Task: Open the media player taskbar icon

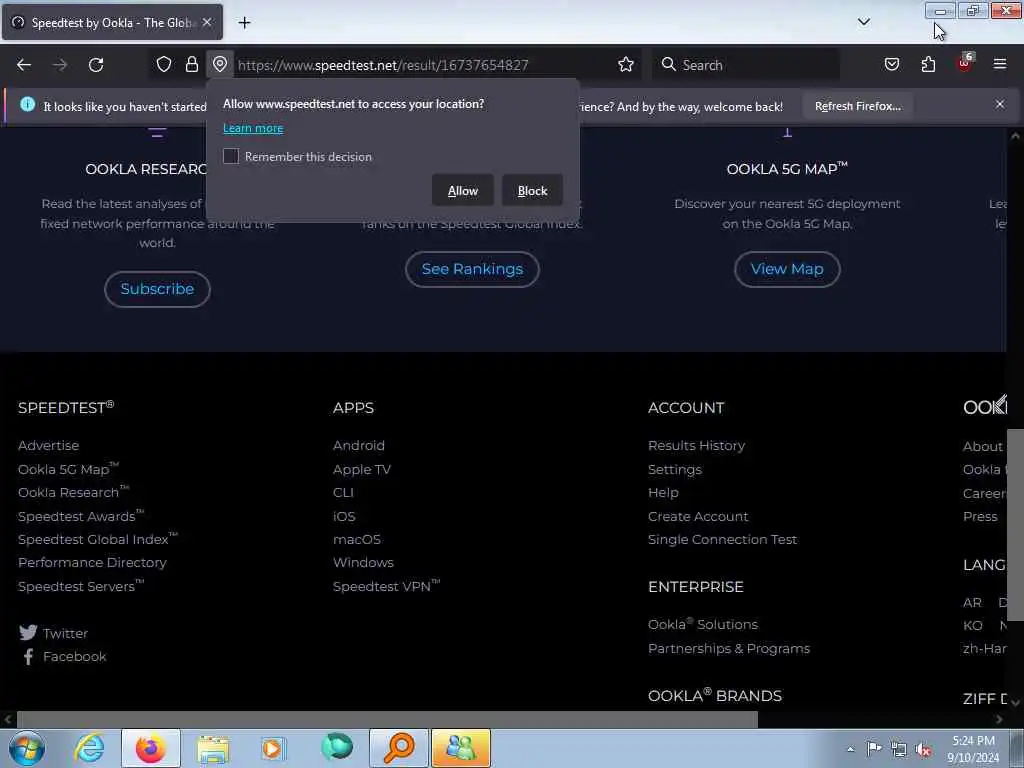Action: (x=273, y=748)
